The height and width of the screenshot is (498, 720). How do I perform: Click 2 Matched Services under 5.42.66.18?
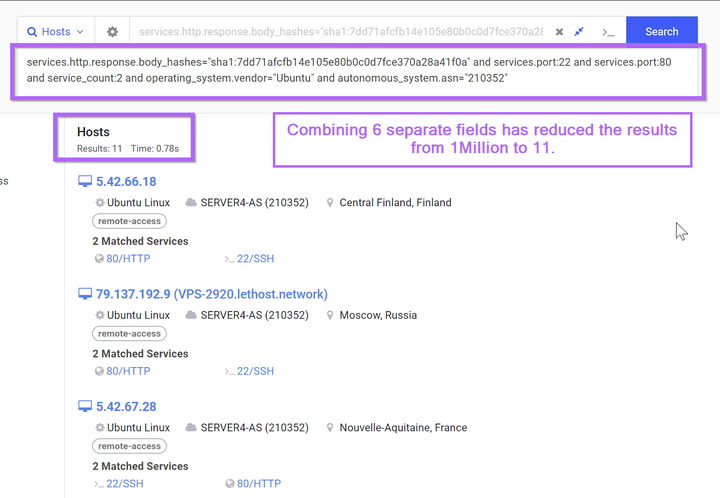pos(140,241)
